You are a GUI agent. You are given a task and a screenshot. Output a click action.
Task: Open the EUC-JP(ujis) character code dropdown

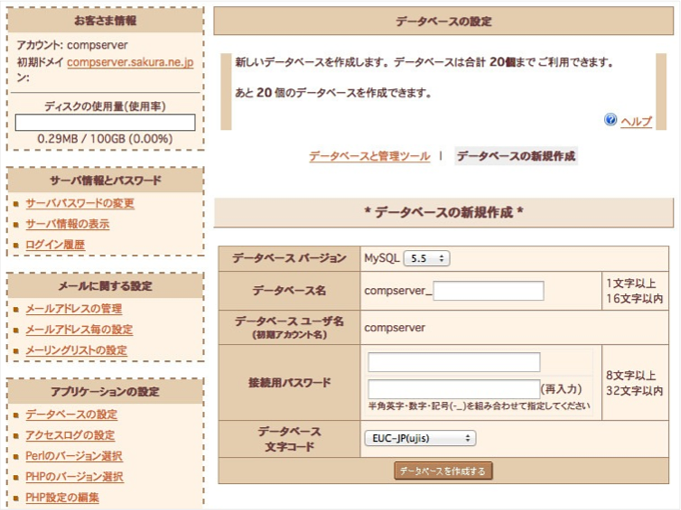click(420, 438)
